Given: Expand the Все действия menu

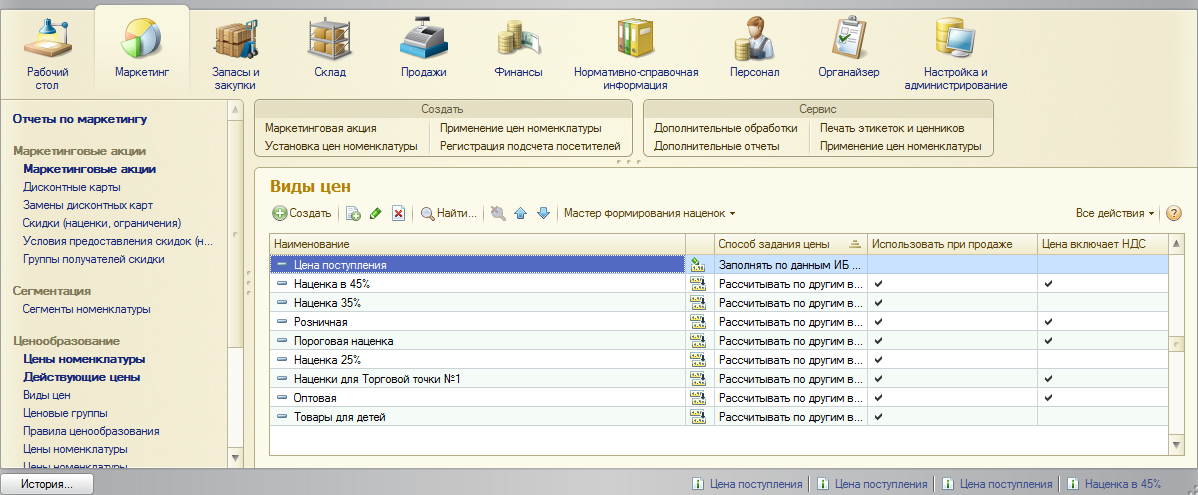Looking at the screenshot, I should 1114,213.
